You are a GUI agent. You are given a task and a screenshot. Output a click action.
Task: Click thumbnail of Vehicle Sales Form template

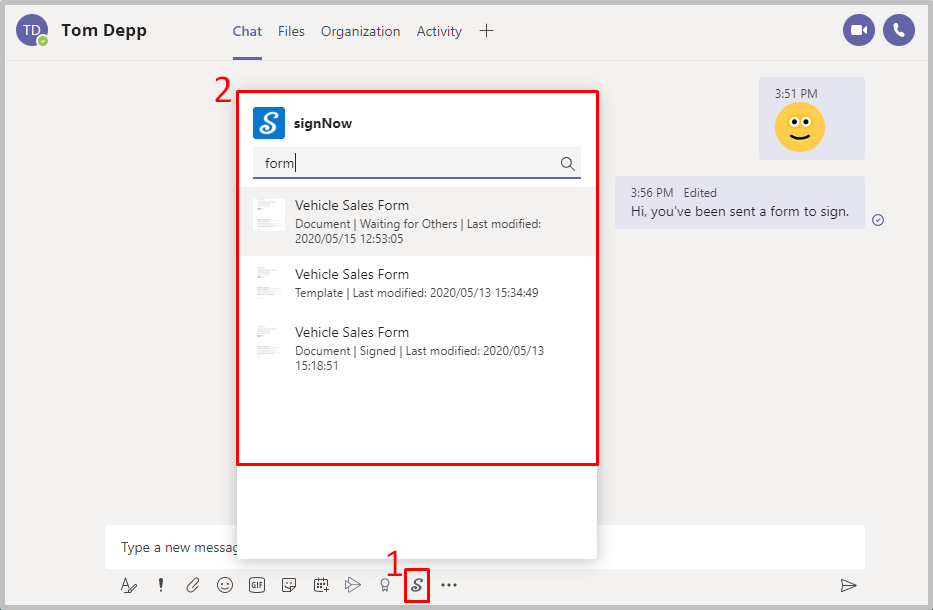click(269, 283)
